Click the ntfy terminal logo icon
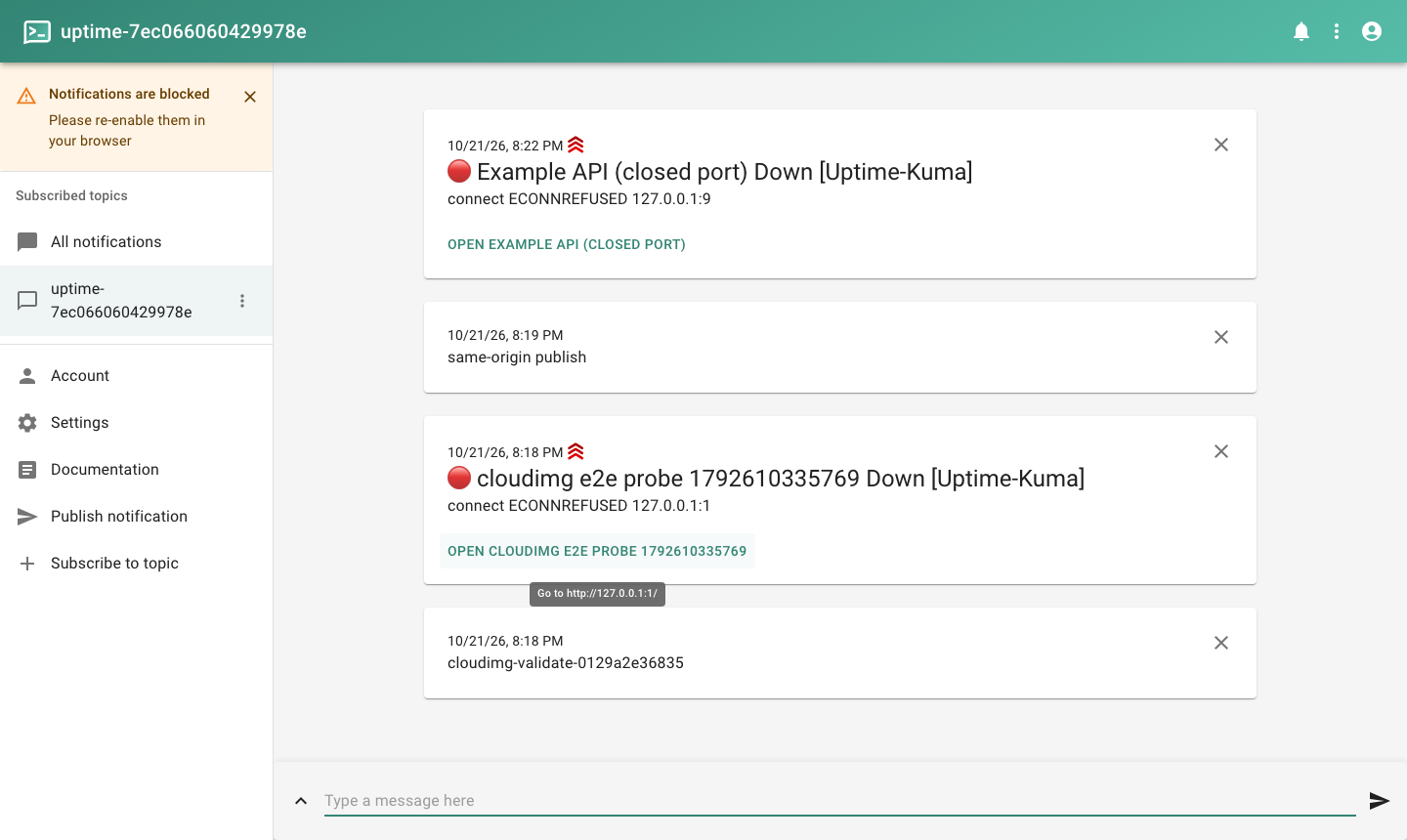1407x840 pixels. (37, 32)
